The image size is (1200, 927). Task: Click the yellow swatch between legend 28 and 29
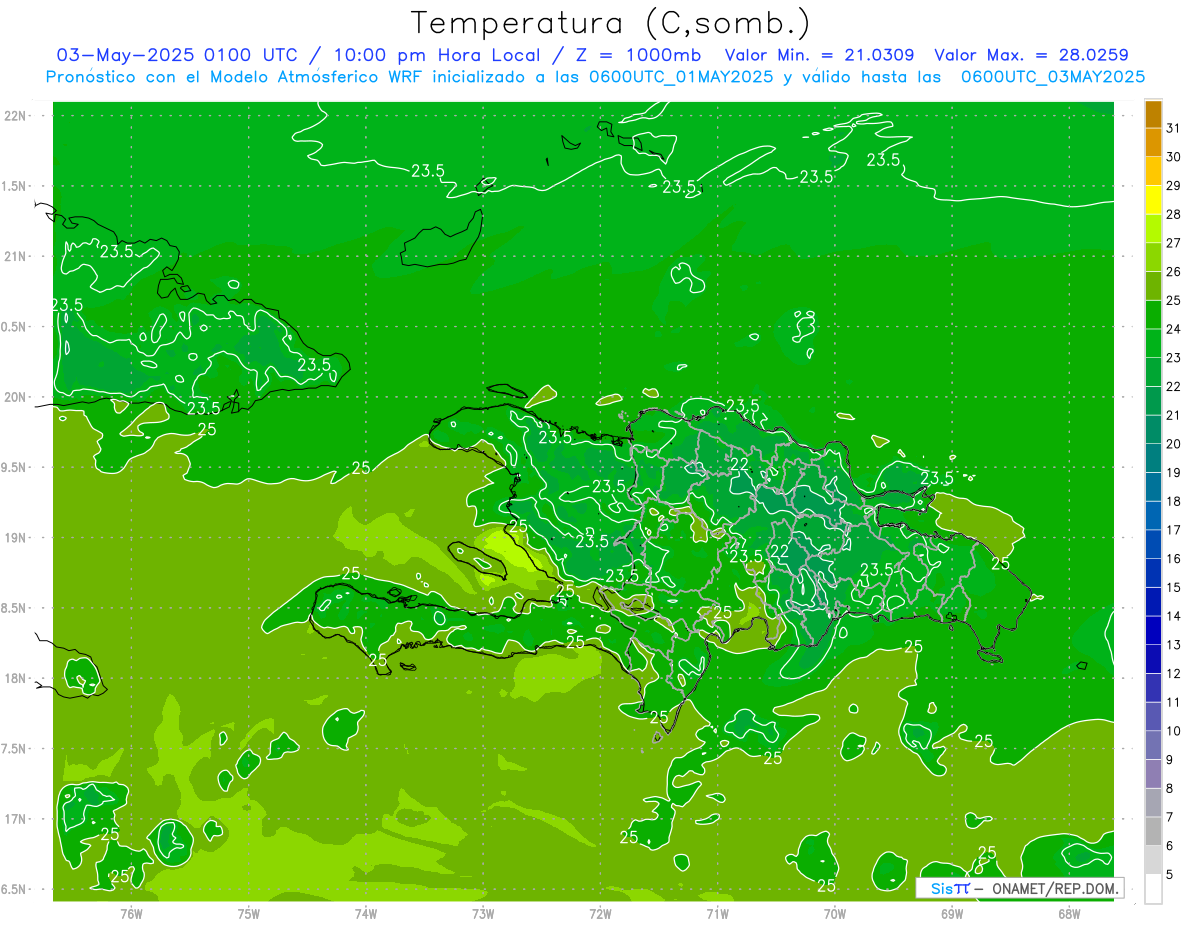click(x=1153, y=200)
